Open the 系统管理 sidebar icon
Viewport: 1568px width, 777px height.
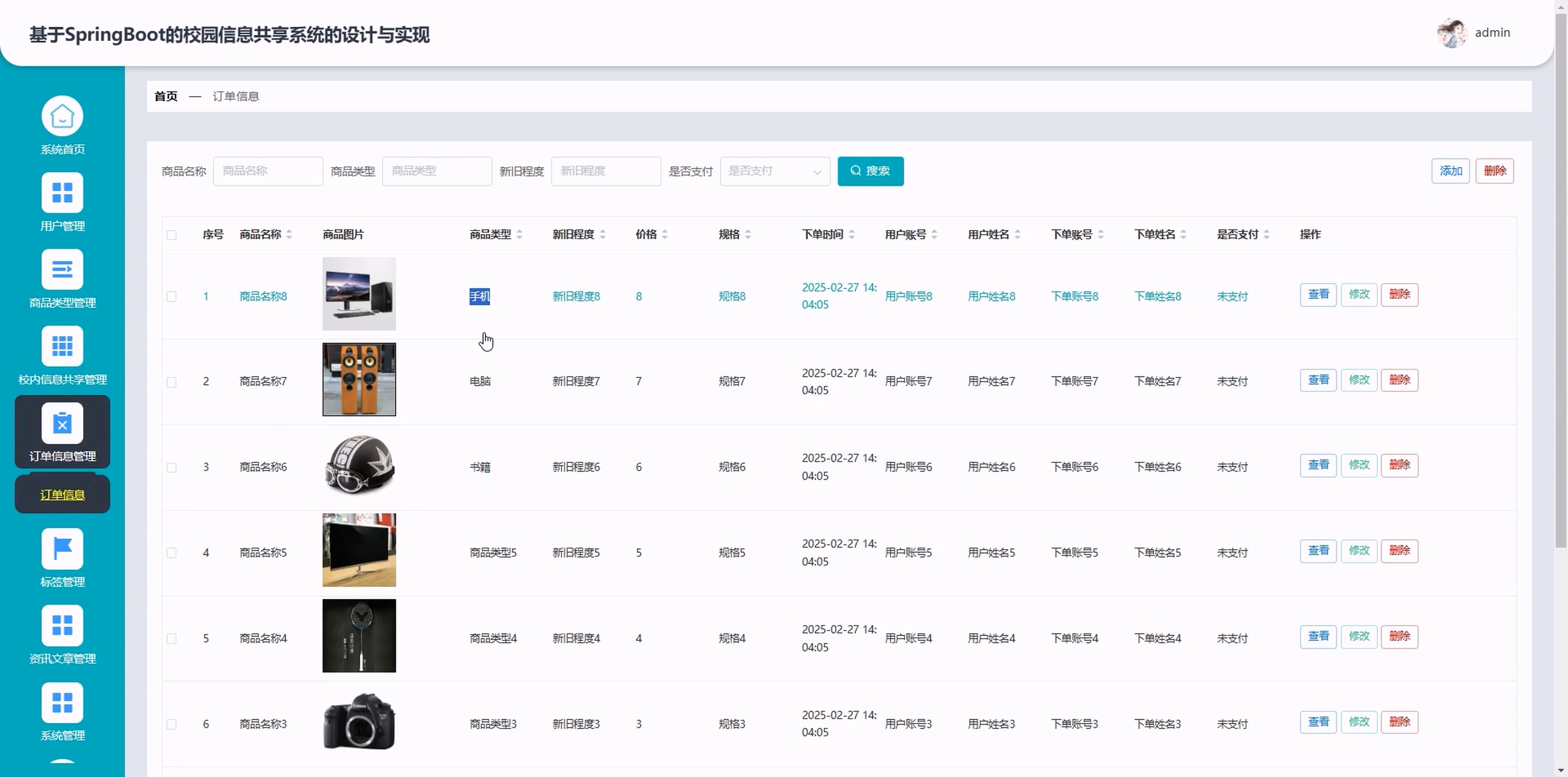coord(62,702)
